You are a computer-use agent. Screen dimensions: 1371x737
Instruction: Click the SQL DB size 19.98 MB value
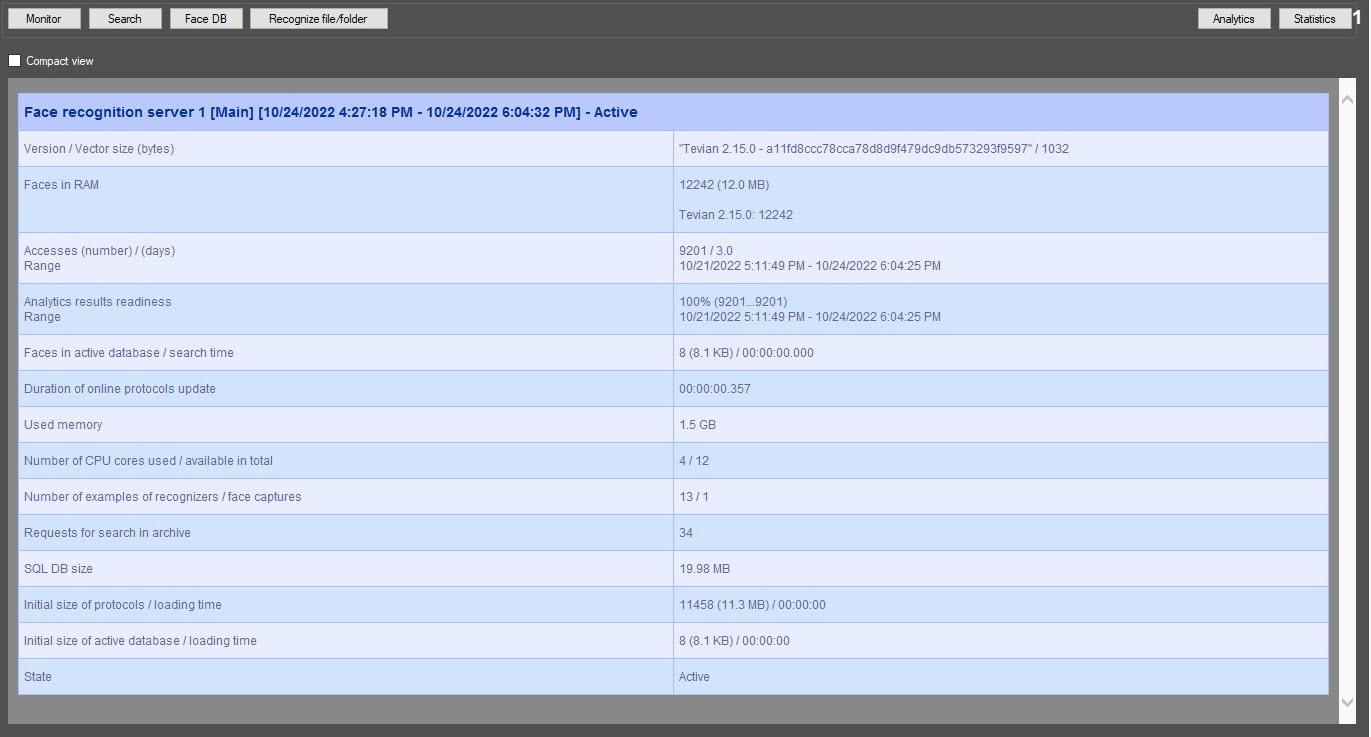coord(704,569)
